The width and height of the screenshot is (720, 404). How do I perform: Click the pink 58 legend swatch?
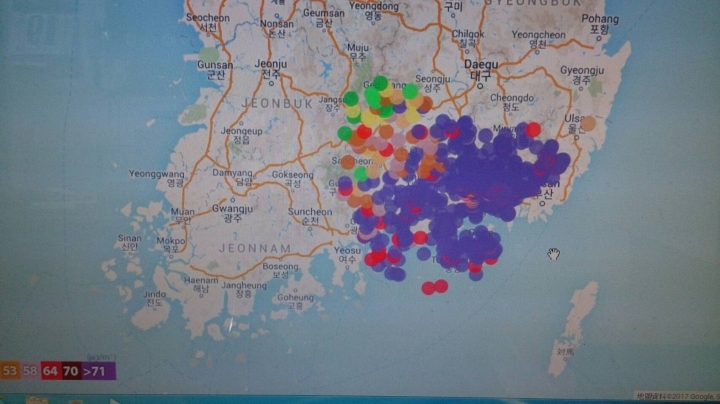[30, 370]
